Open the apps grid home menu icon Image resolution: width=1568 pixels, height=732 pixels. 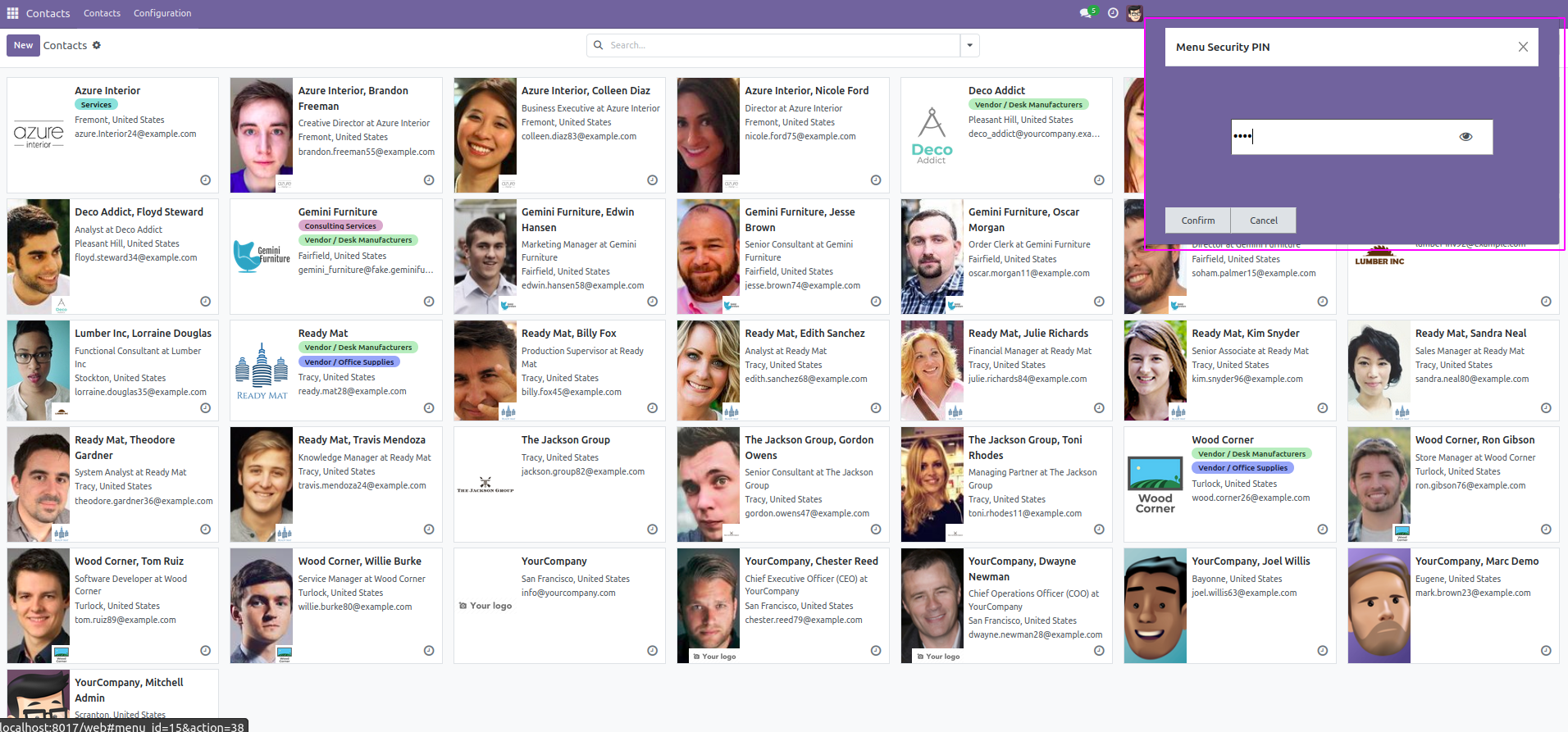(12, 13)
